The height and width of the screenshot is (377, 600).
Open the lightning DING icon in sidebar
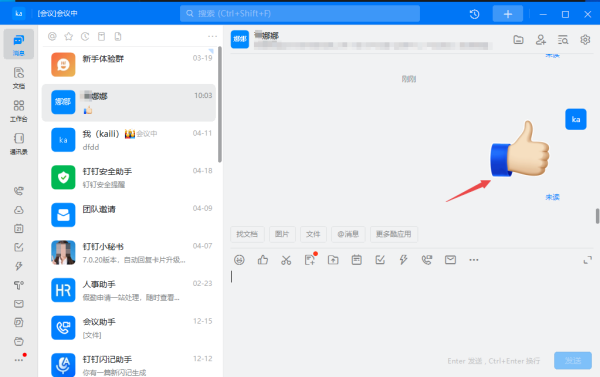(19, 266)
